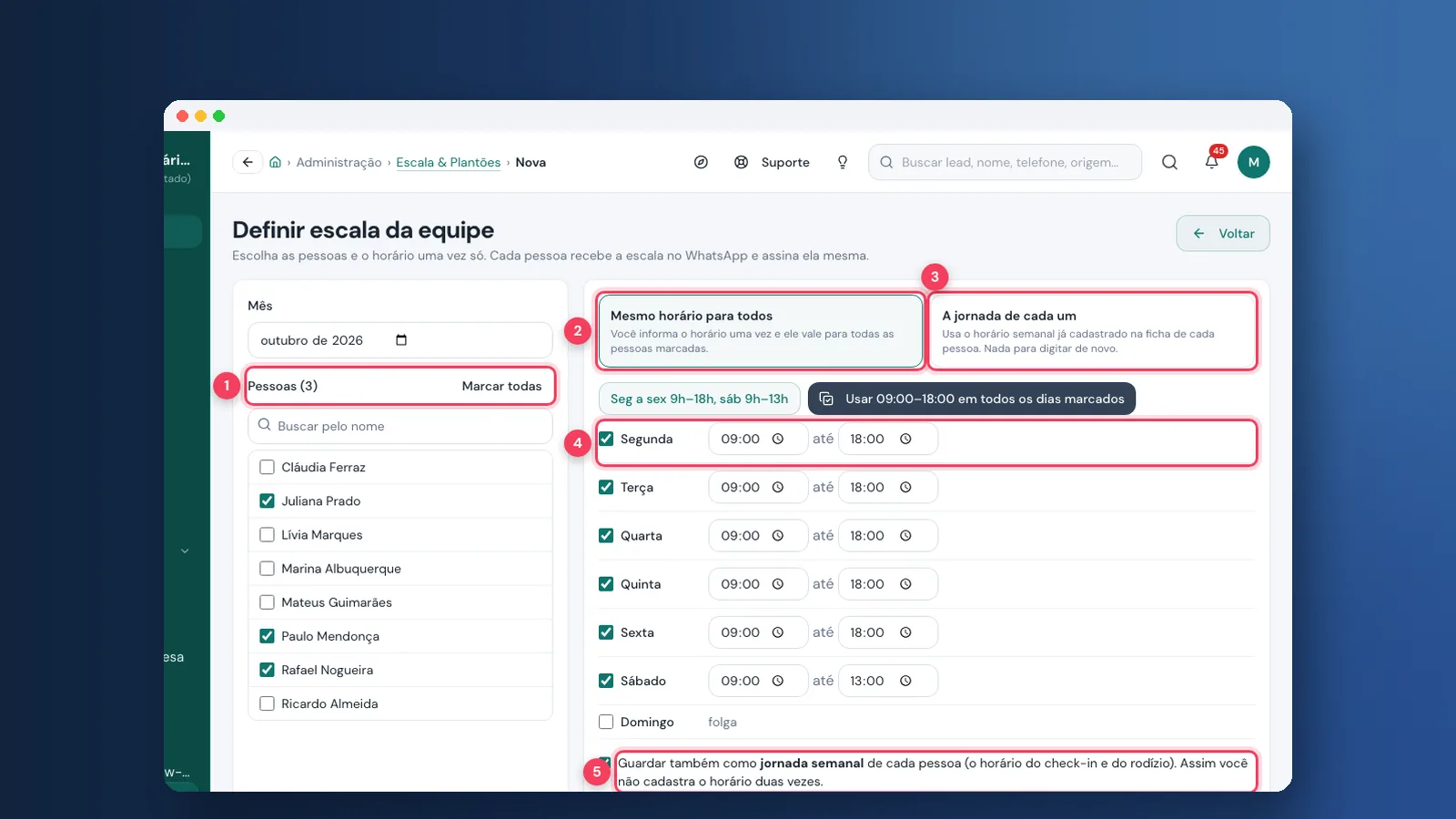Image resolution: width=1456 pixels, height=819 pixels.
Task: Click the Suporte label
Action: coord(785,162)
